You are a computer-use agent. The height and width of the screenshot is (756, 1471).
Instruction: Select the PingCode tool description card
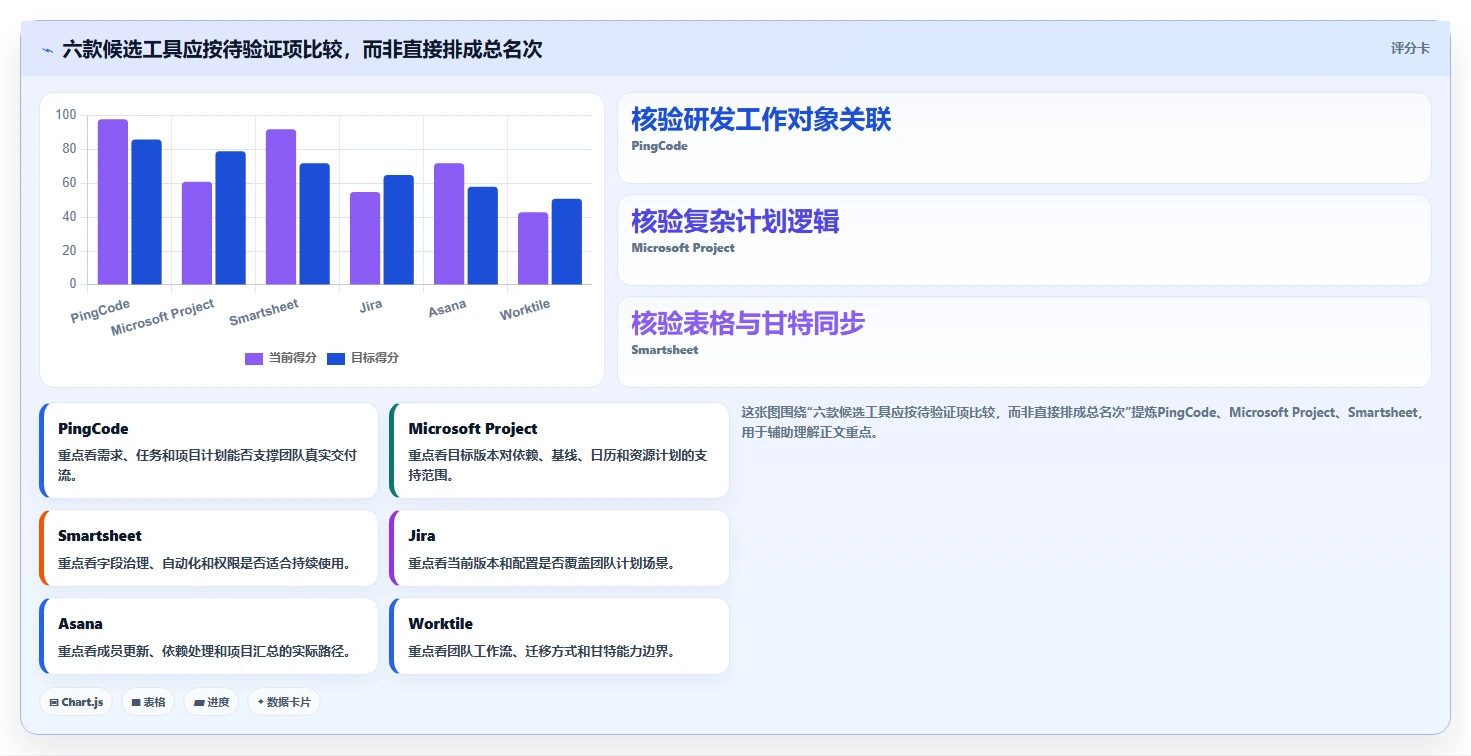(x=209, y=450)
